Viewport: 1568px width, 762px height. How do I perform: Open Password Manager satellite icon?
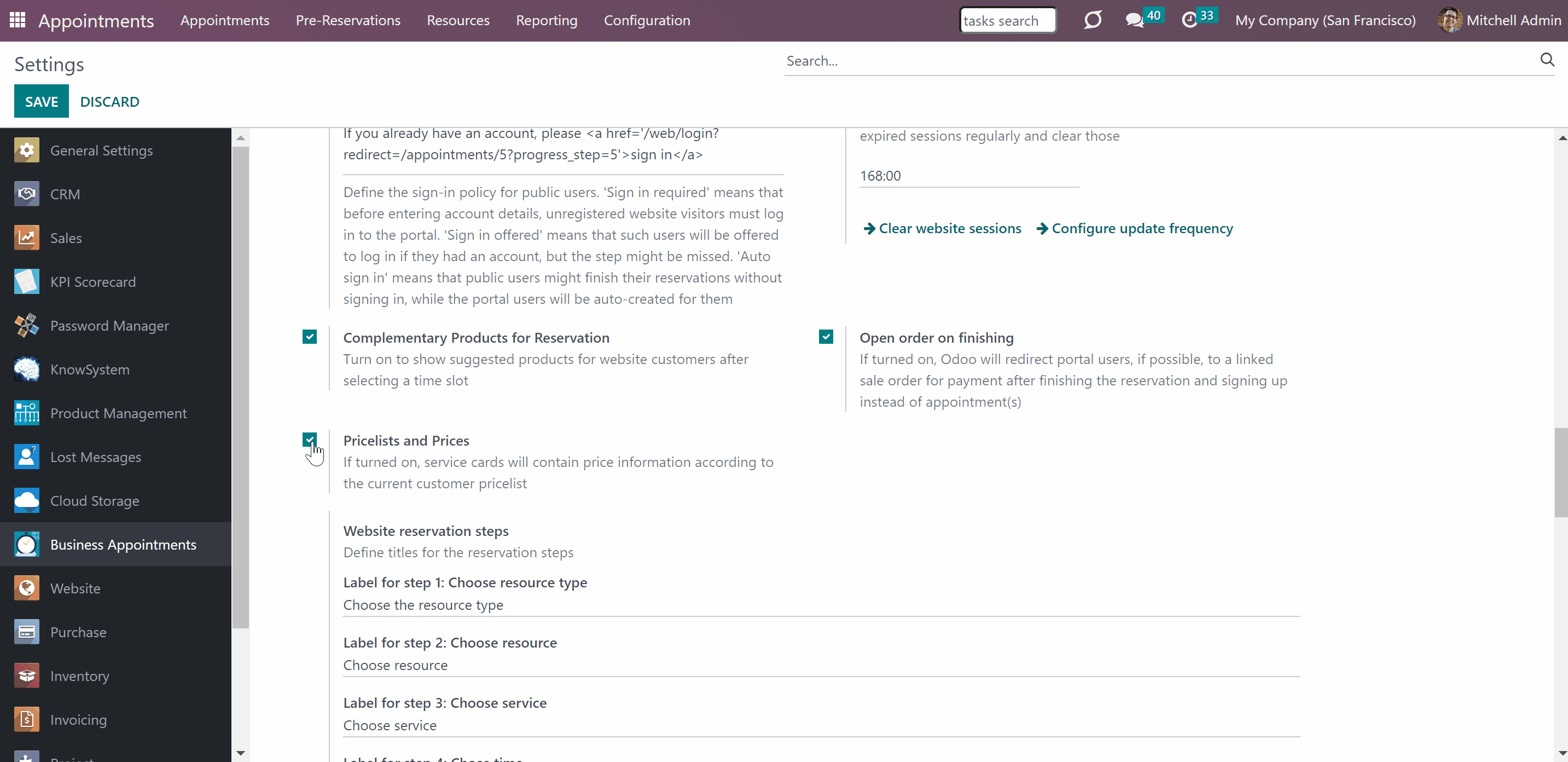point(27,326)
